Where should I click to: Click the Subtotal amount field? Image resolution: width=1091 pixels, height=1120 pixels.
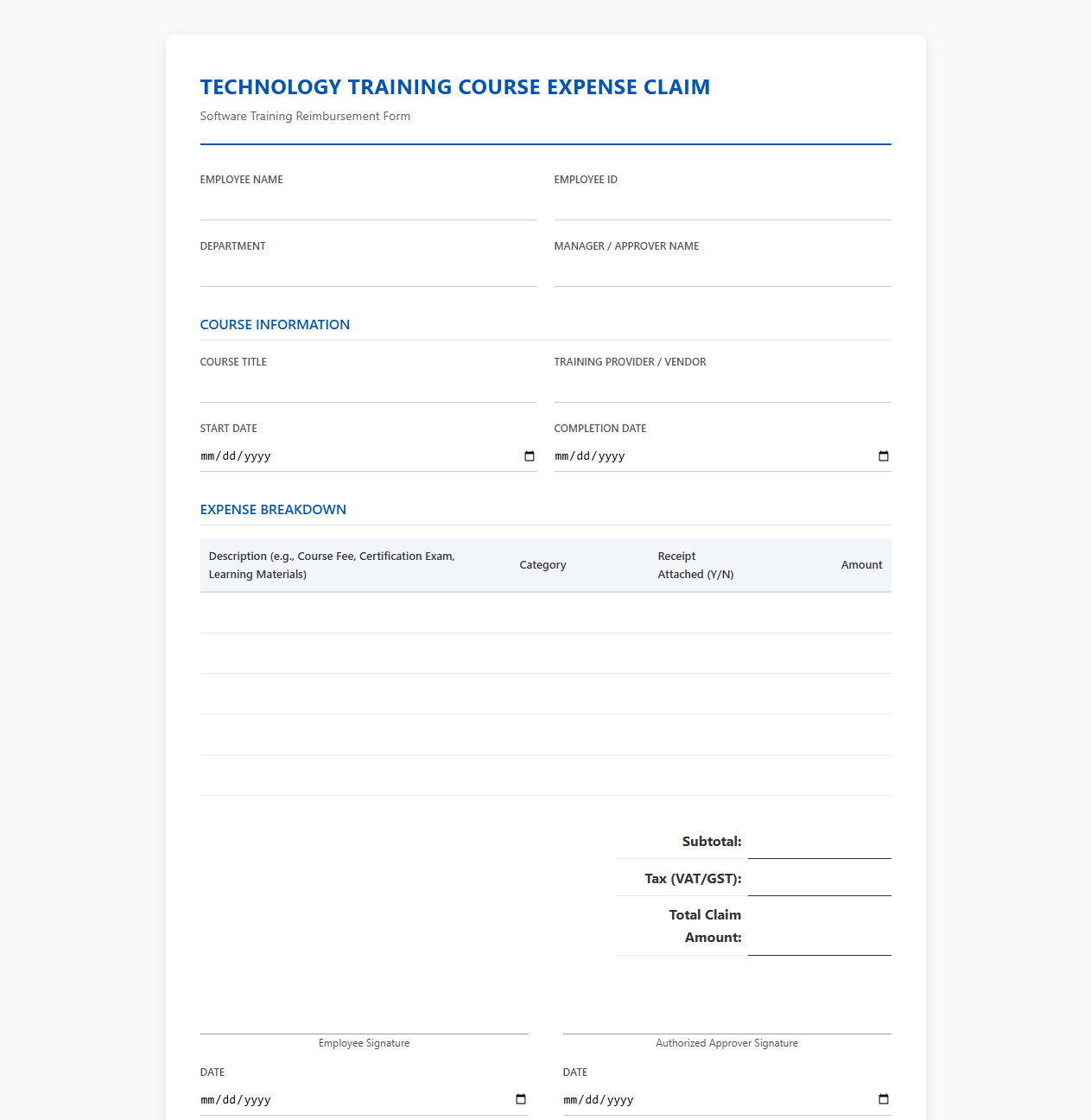(x=820, y=841)
